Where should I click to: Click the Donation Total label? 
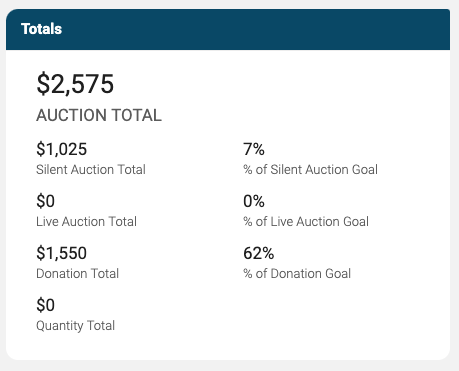click(x=77, y=273)
